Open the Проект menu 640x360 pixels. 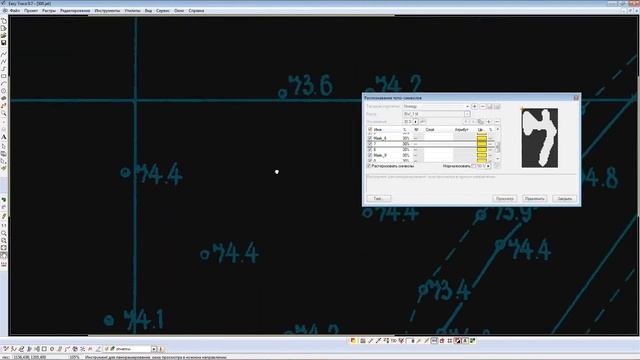31,11
